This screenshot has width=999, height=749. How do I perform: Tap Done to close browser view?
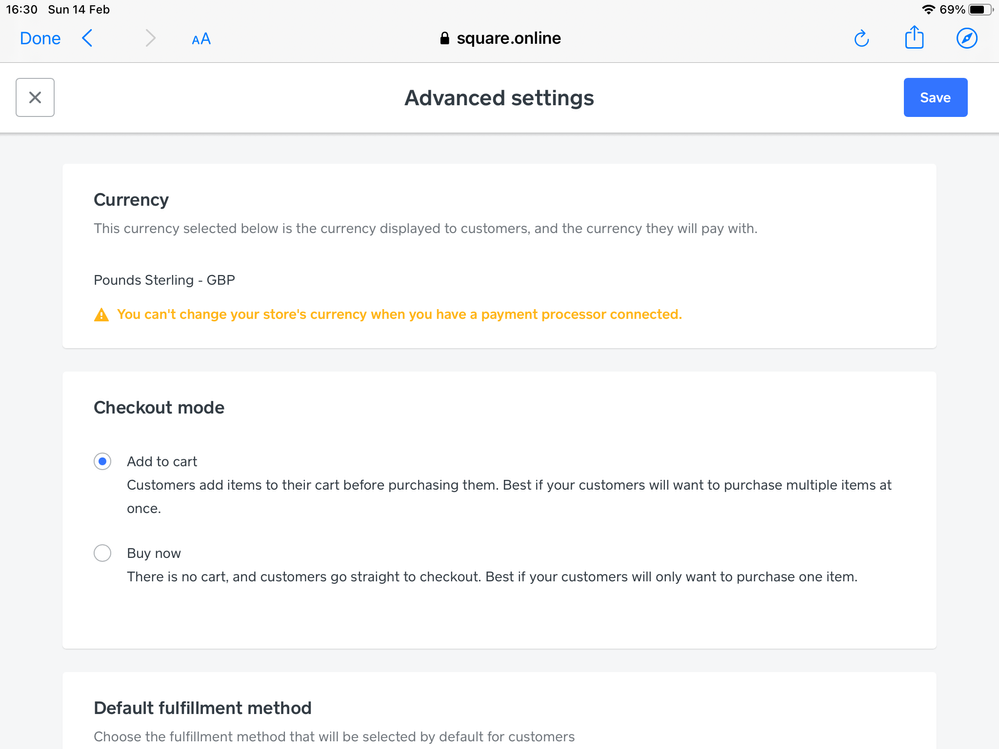[40, 39]
